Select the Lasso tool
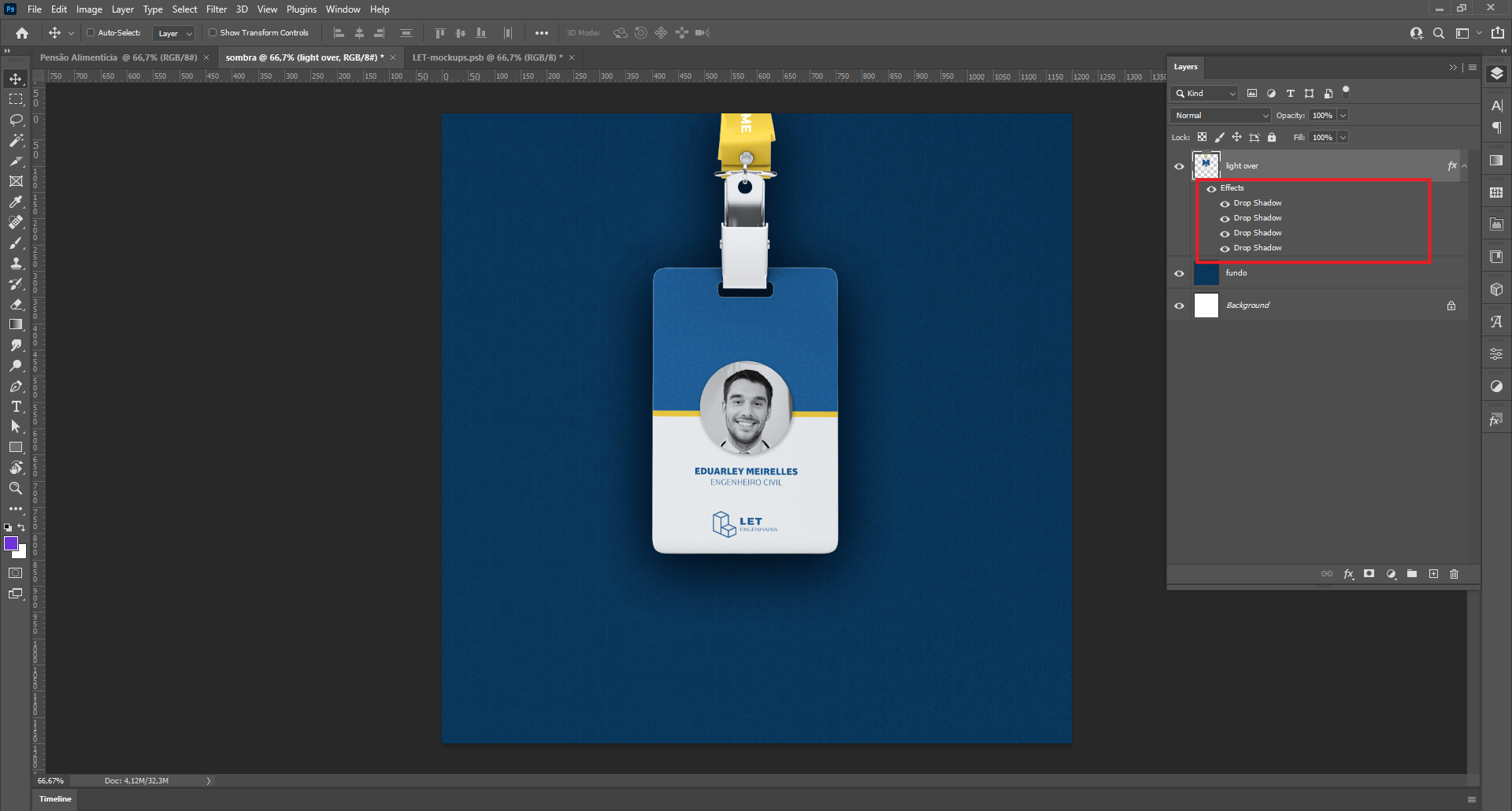Image resolution: width=1512 pixels, height=811 pixels. coord(16,120)
